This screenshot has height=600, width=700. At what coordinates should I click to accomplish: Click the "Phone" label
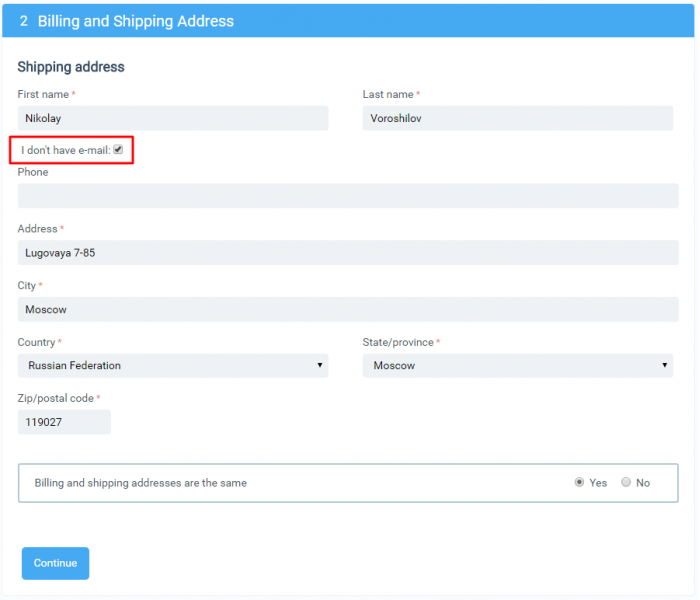point(33,172)
